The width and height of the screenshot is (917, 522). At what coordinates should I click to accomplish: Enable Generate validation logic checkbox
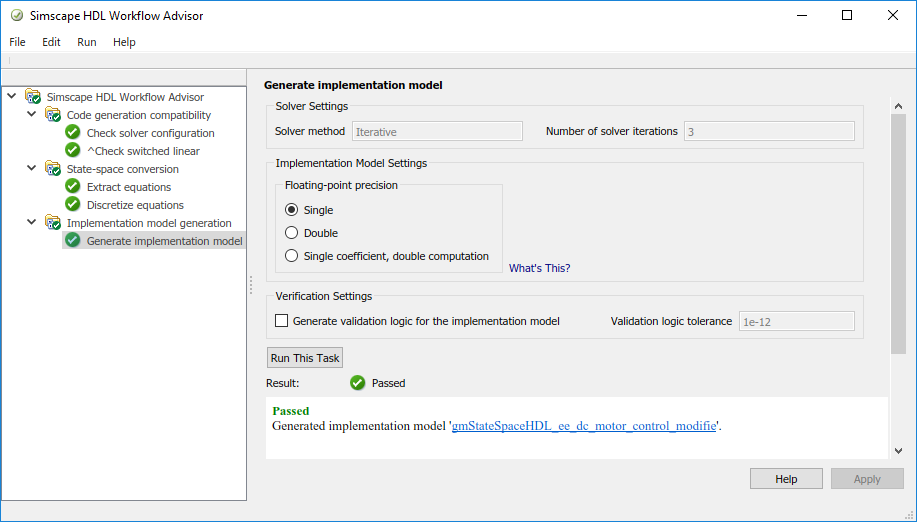pos(282,321)
